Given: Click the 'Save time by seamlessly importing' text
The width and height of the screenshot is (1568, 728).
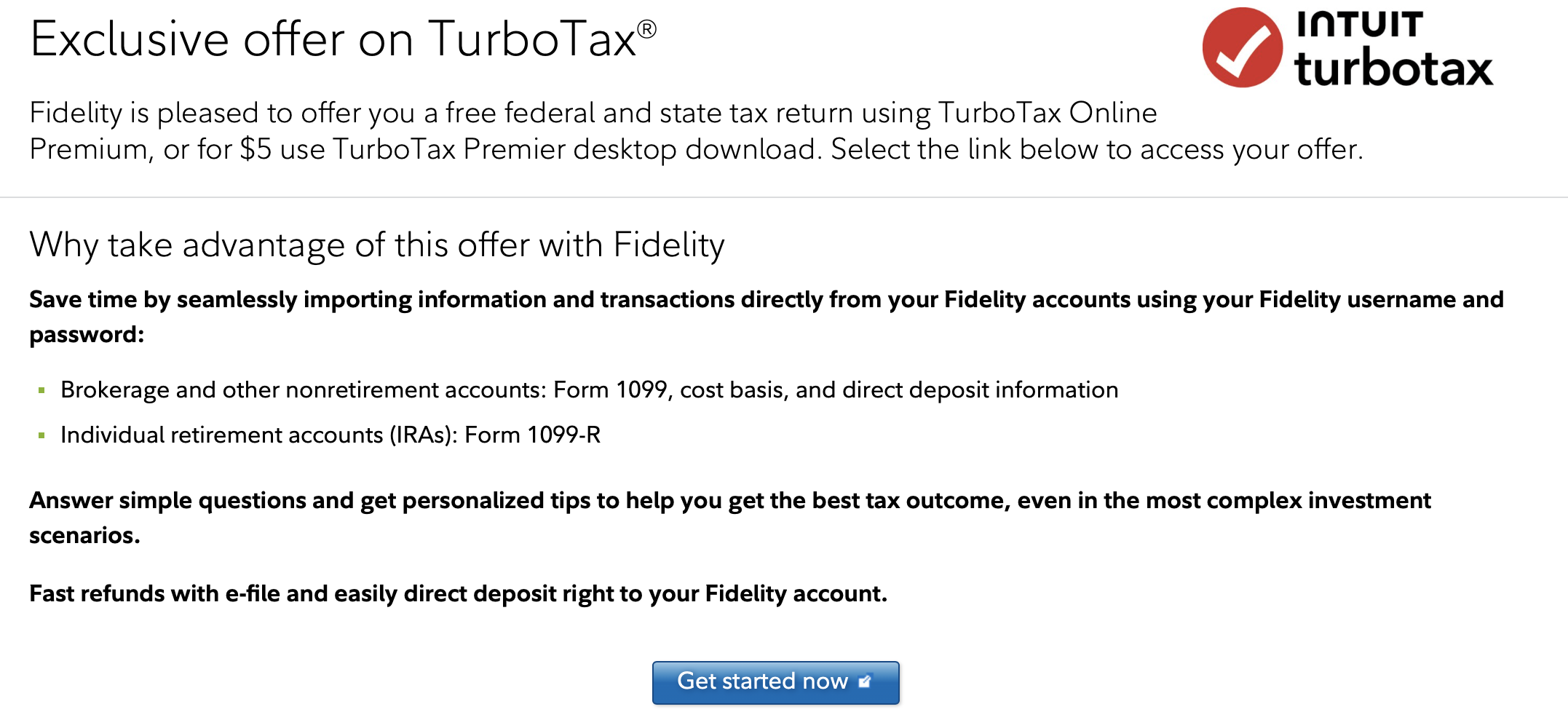Looking at the screenshot, I should [x=767, y=317].
